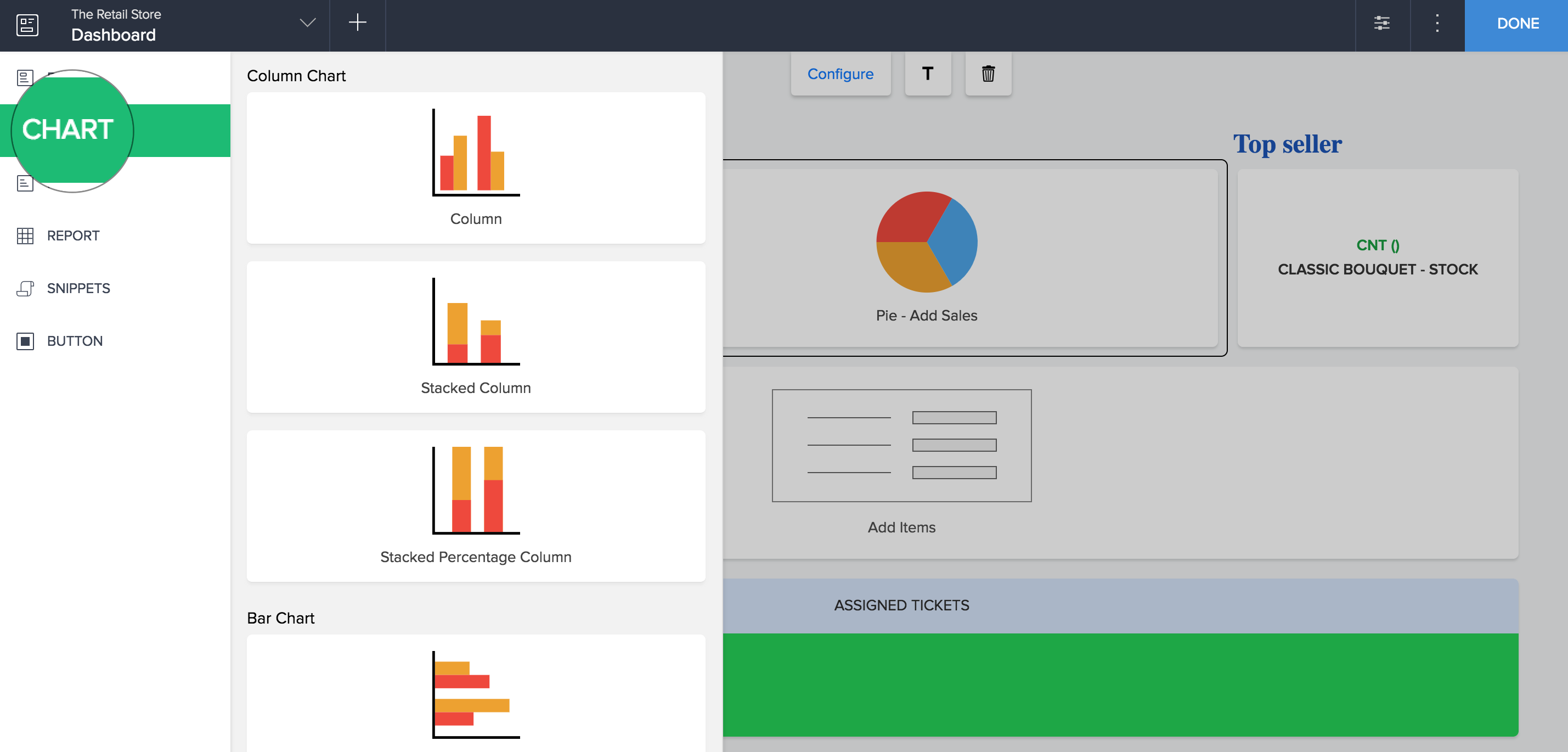Click the SNIPPETS icon
The height and width of the screenshot is (752, 1568).
click(25, 288)
